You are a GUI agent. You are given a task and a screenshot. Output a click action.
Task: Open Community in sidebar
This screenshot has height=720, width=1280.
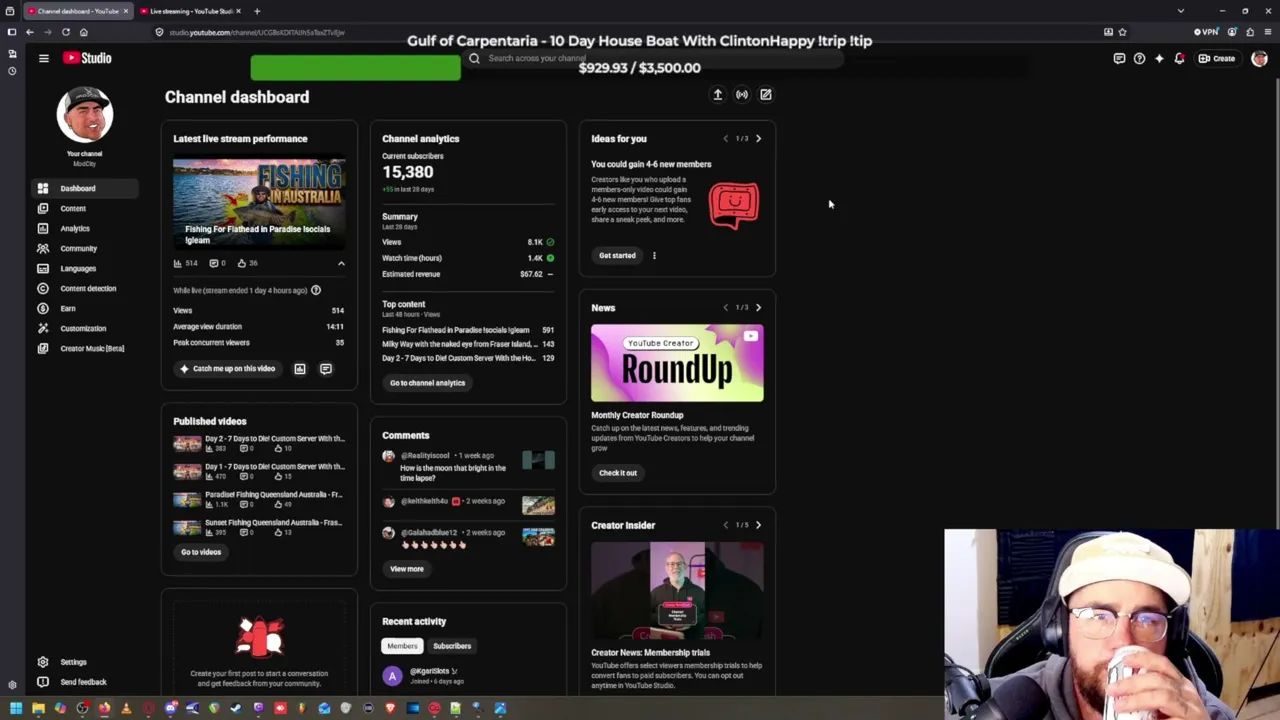(84, 248)
